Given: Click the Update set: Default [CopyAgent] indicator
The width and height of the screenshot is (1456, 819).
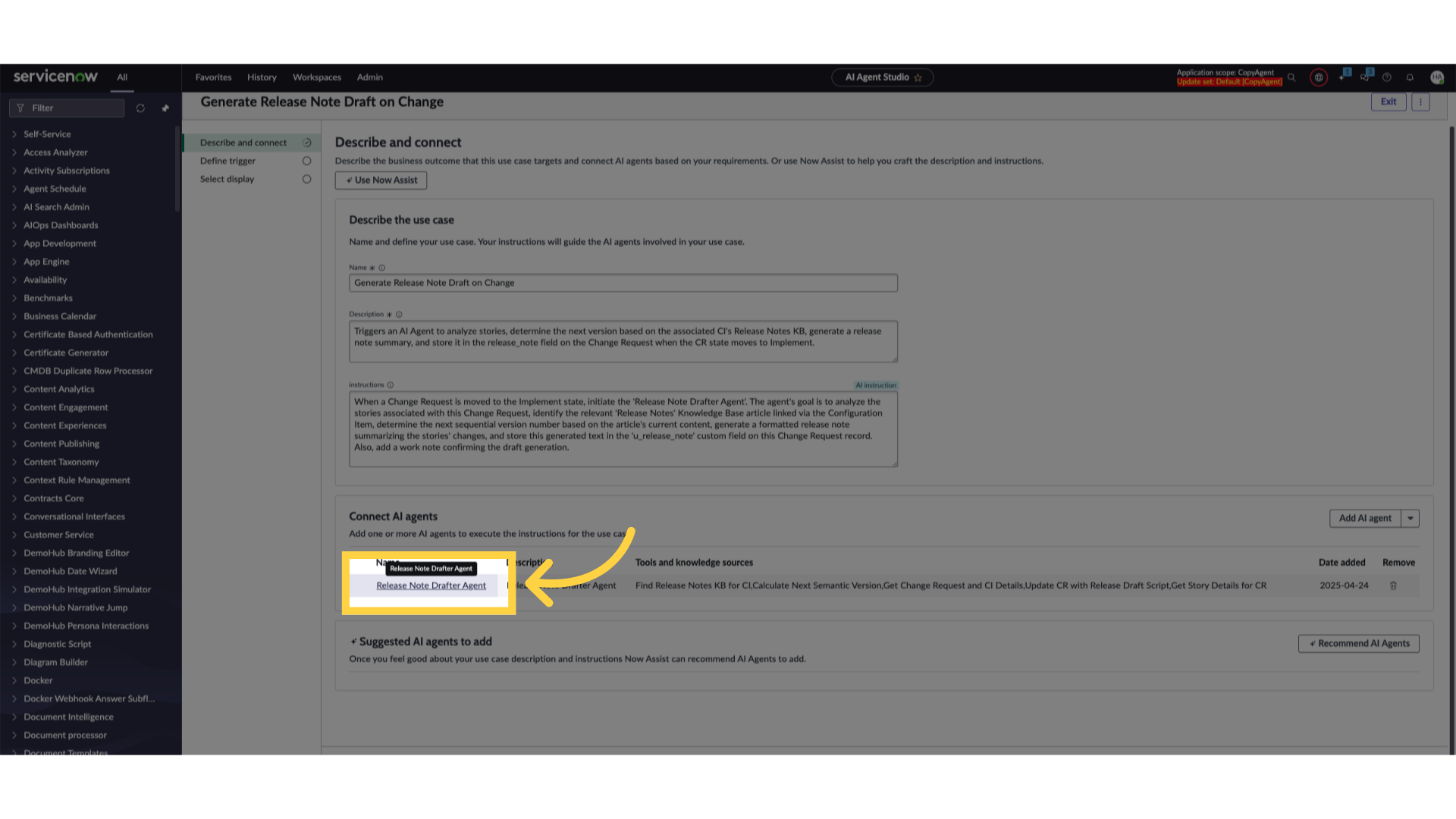Looking at the screenshot, I should (1229, 82).
